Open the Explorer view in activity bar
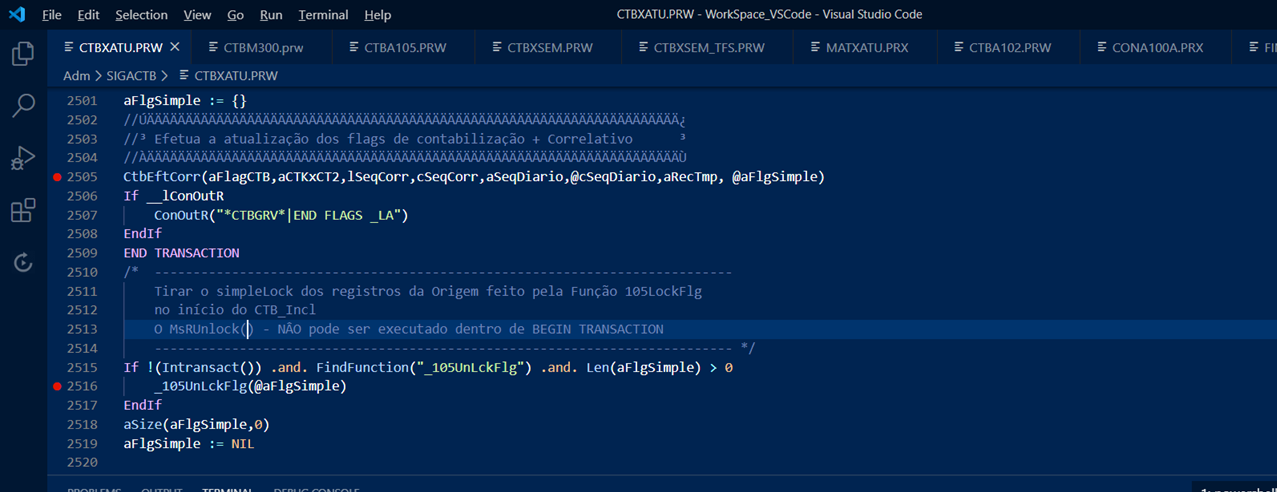The height and width of the screenshot is (492, 1277). pyautogui.click(x=22, y=53)
